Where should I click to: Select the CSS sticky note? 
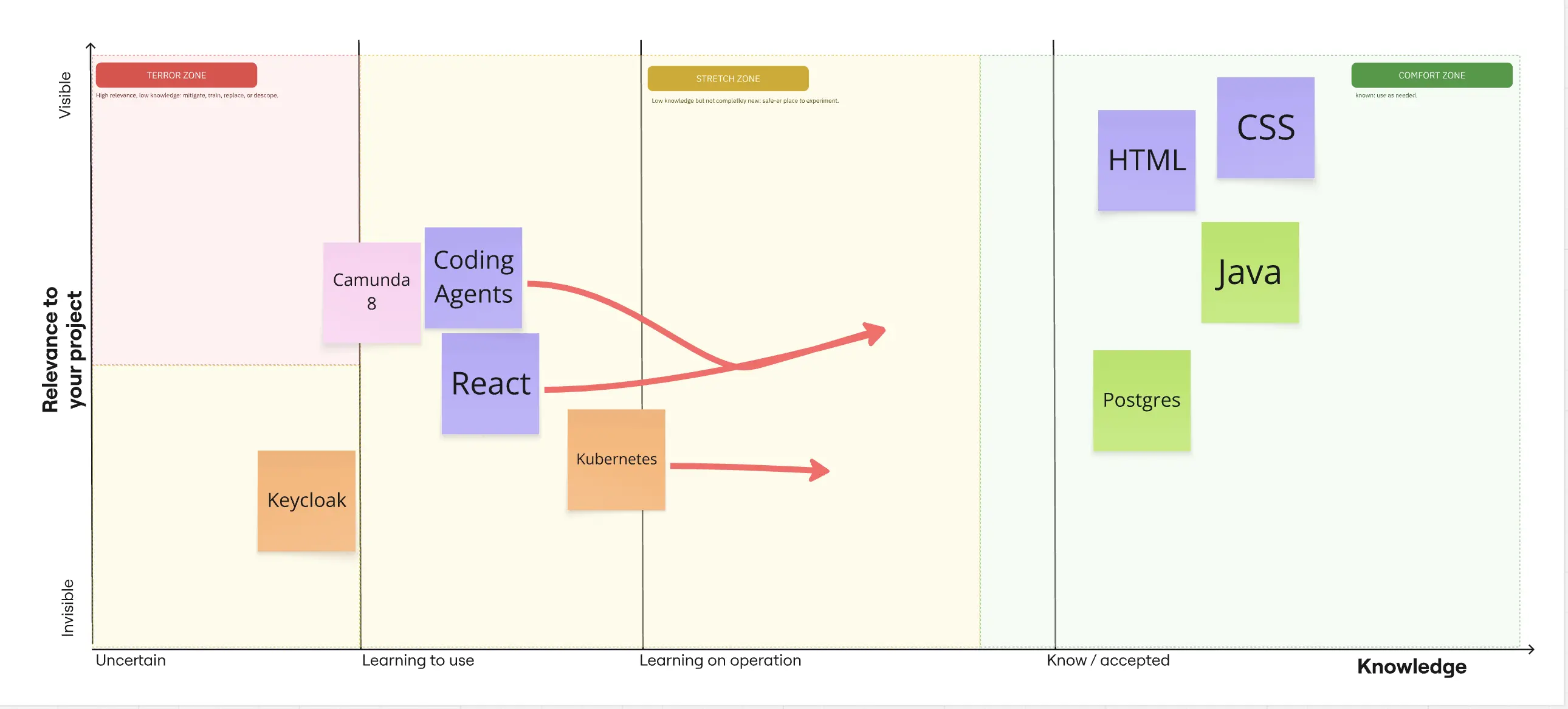tap(1265, 127)
